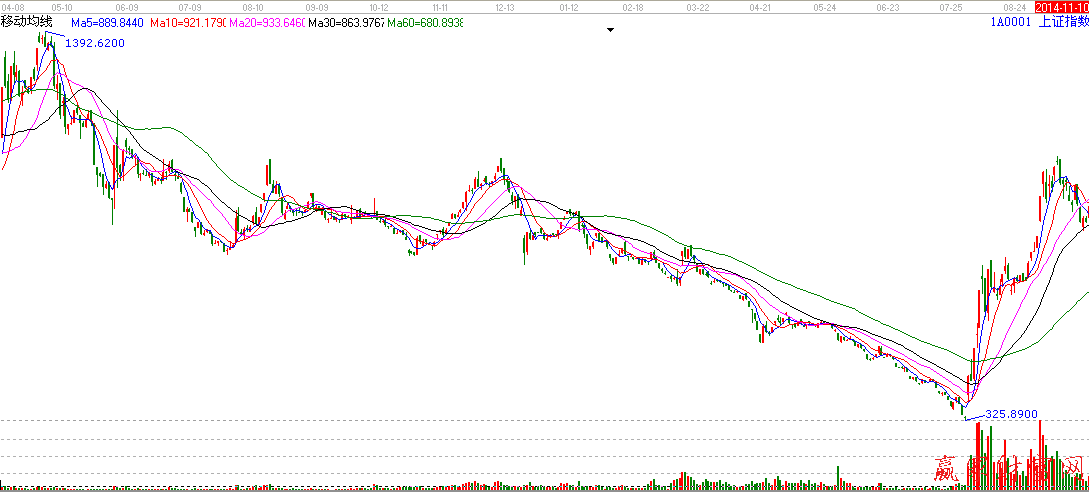Screen dimensions: 1089x493
Task: Pick the 05-24 date marker
Action: point(824,6)
